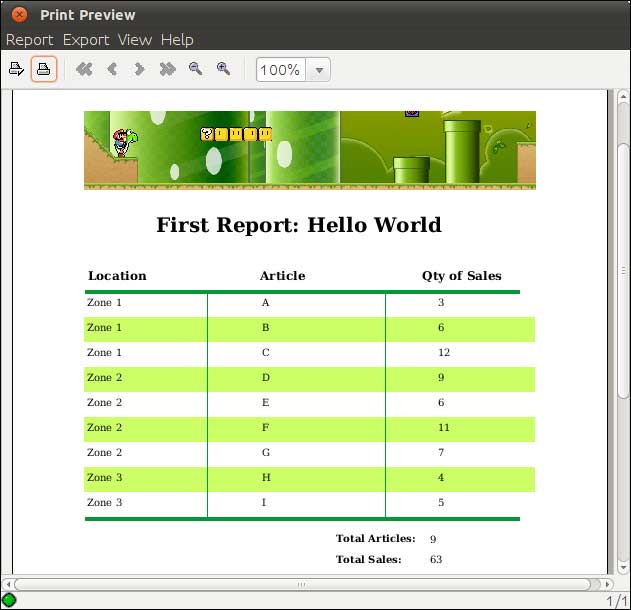
Task: Open the Export menu
Action: coord(86,40)
